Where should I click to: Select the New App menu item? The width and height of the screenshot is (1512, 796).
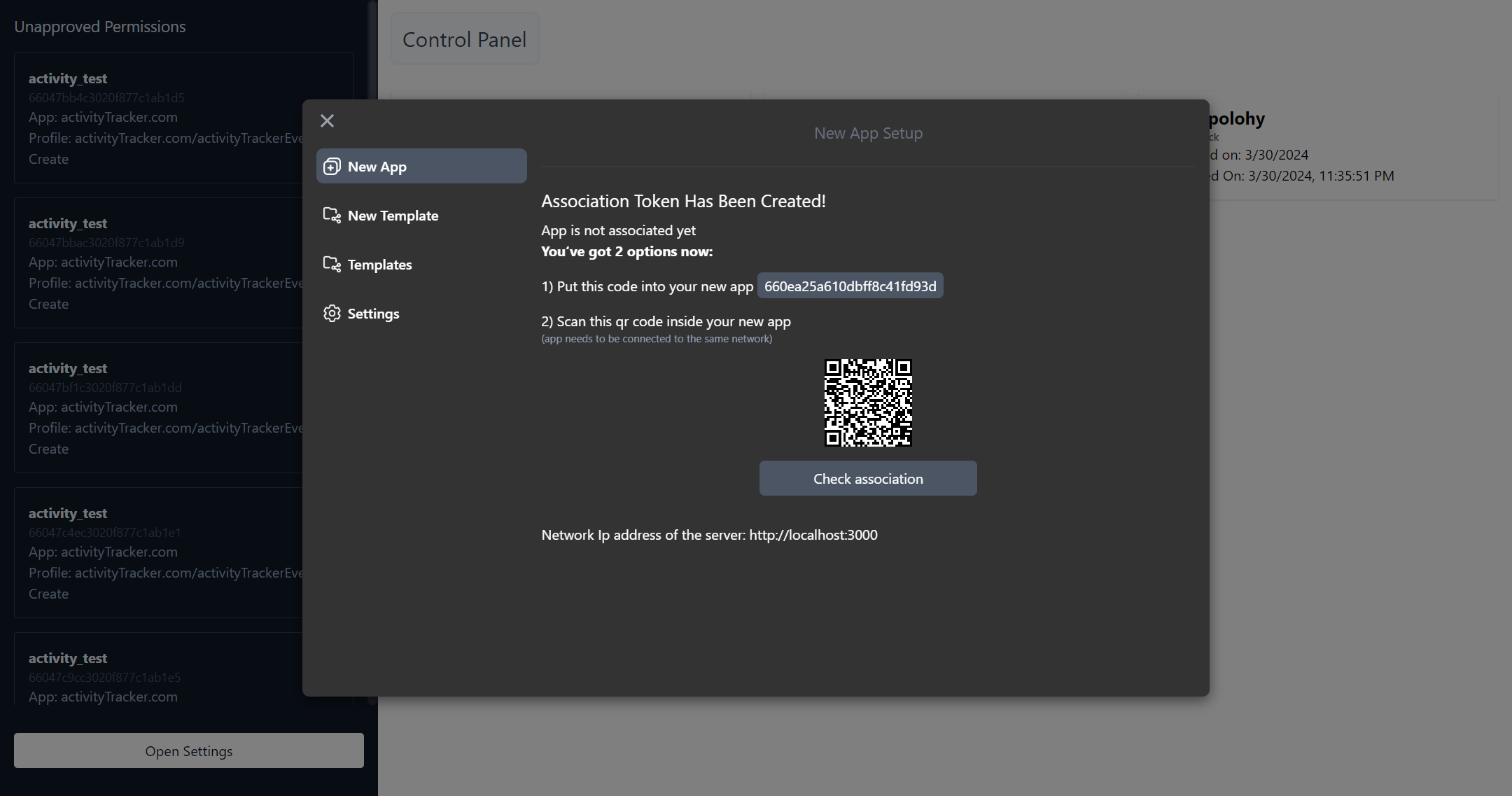[421, 166]
